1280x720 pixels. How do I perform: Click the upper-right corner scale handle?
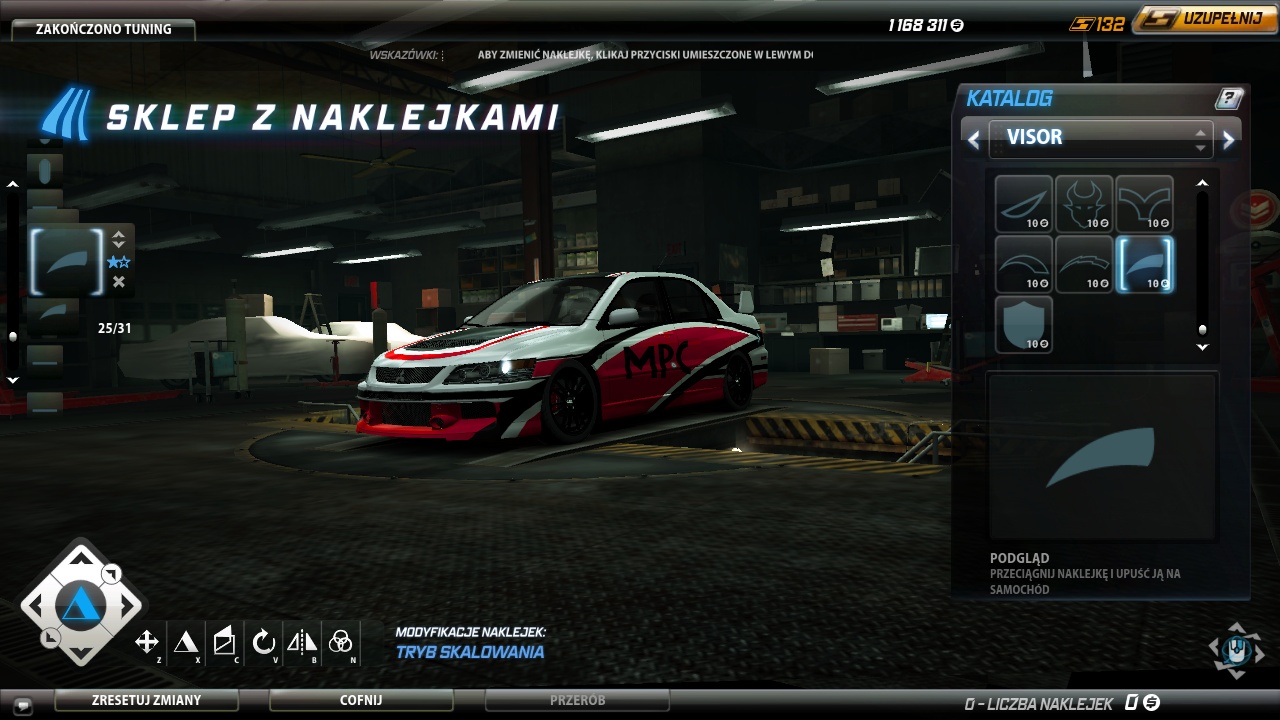112,573
